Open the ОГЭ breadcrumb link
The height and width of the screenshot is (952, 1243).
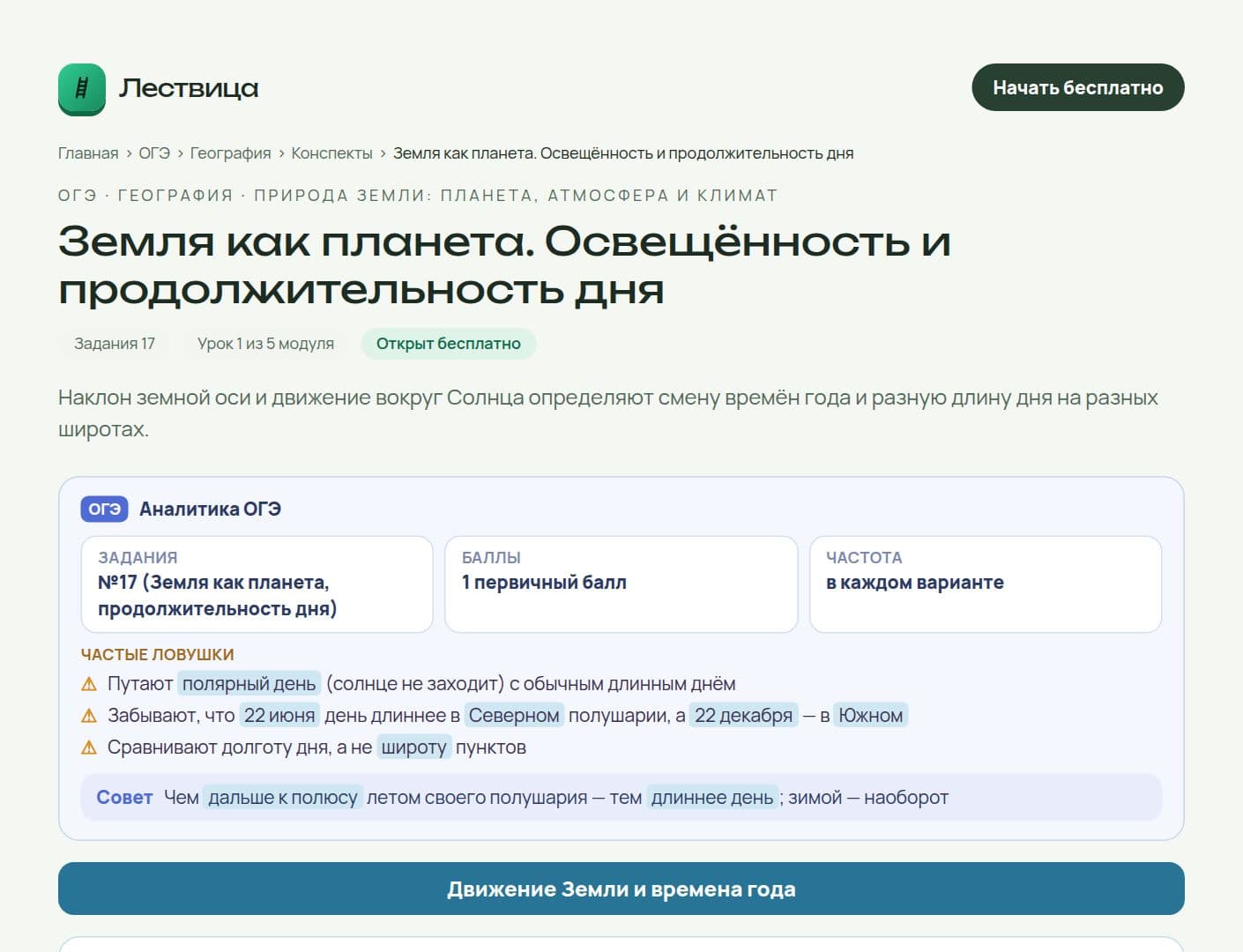[x=154, y=153]
